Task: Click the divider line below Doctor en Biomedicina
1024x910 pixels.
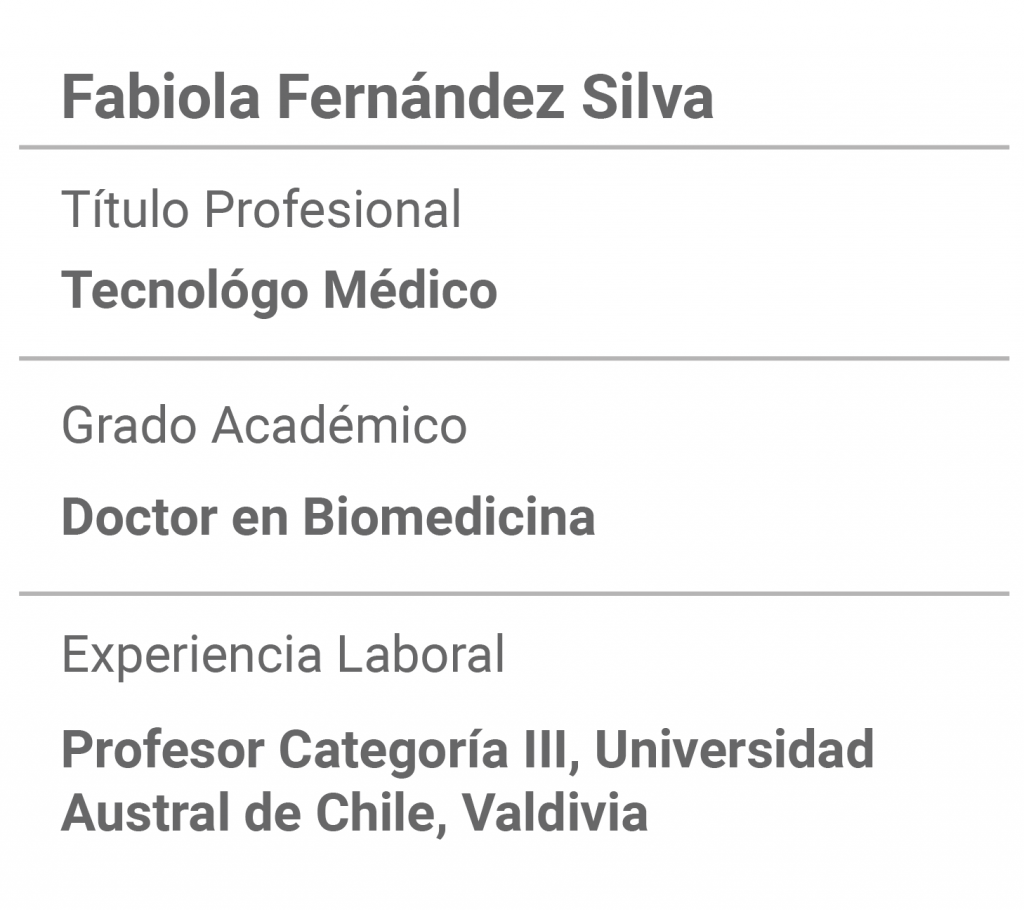Action: 514,594
